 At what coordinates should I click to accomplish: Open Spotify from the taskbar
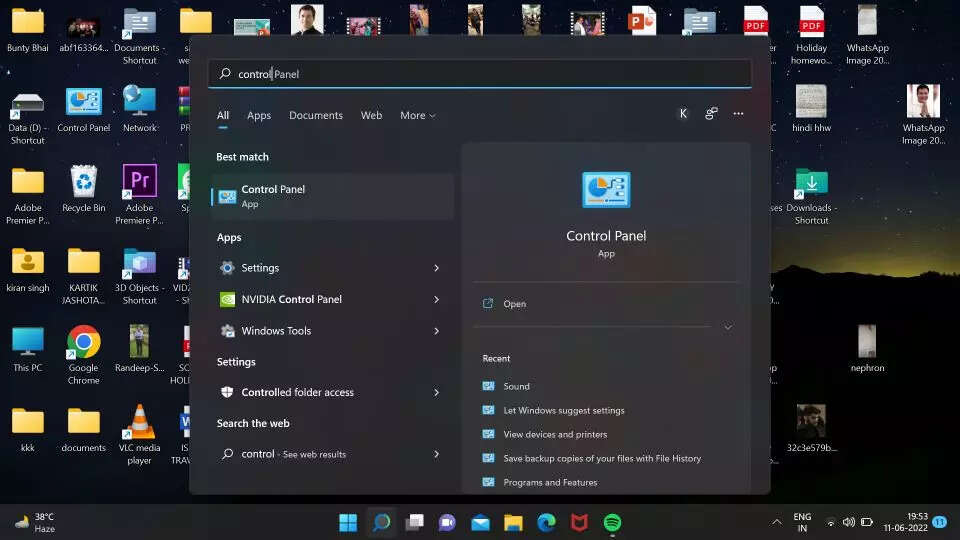point(613,522)
